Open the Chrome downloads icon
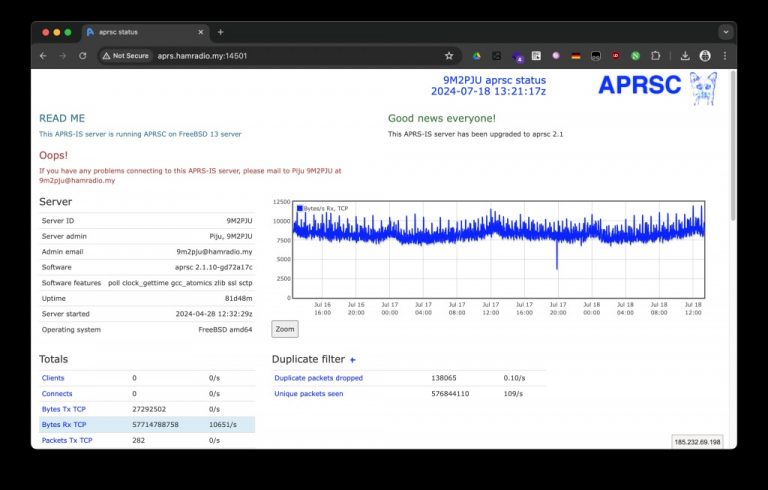The image size is (768, 490). [x=686, y=56]
